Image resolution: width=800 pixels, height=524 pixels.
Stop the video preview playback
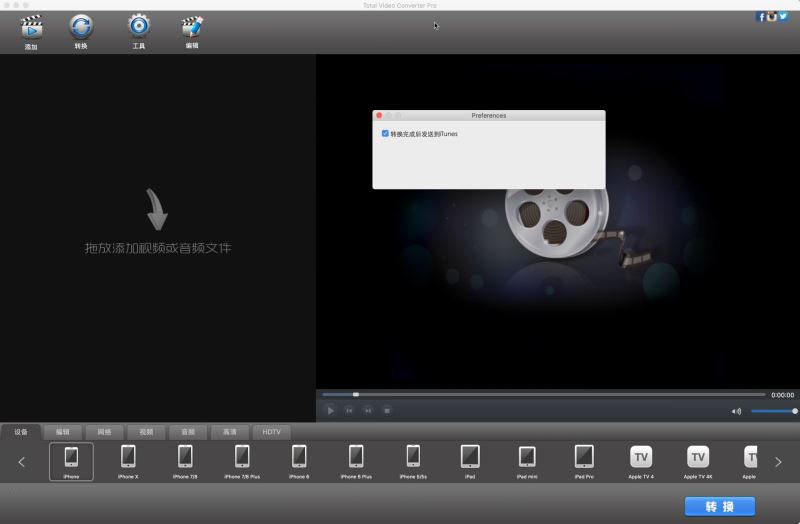pyautogui.click(x=387, y=410)
